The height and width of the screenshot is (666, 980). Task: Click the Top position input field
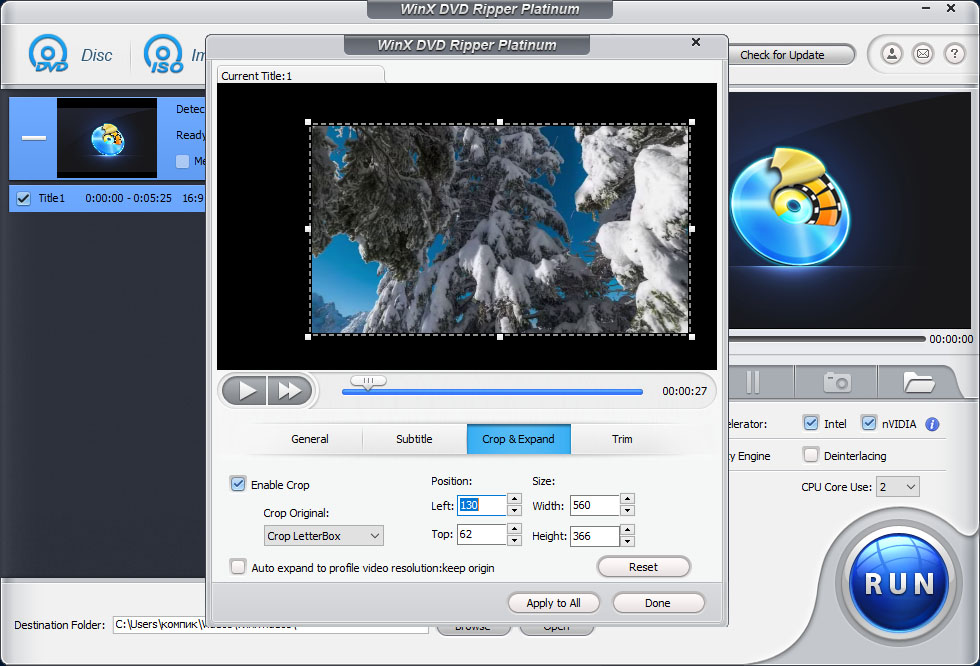pos(481,534)
